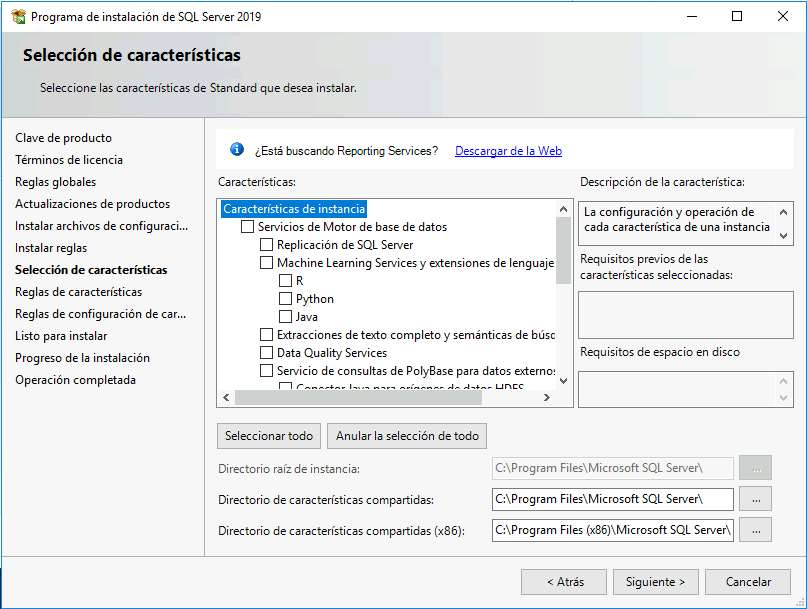807x609 pixels.
Task: Browse for shared features directory
Action: coord(756,499)
